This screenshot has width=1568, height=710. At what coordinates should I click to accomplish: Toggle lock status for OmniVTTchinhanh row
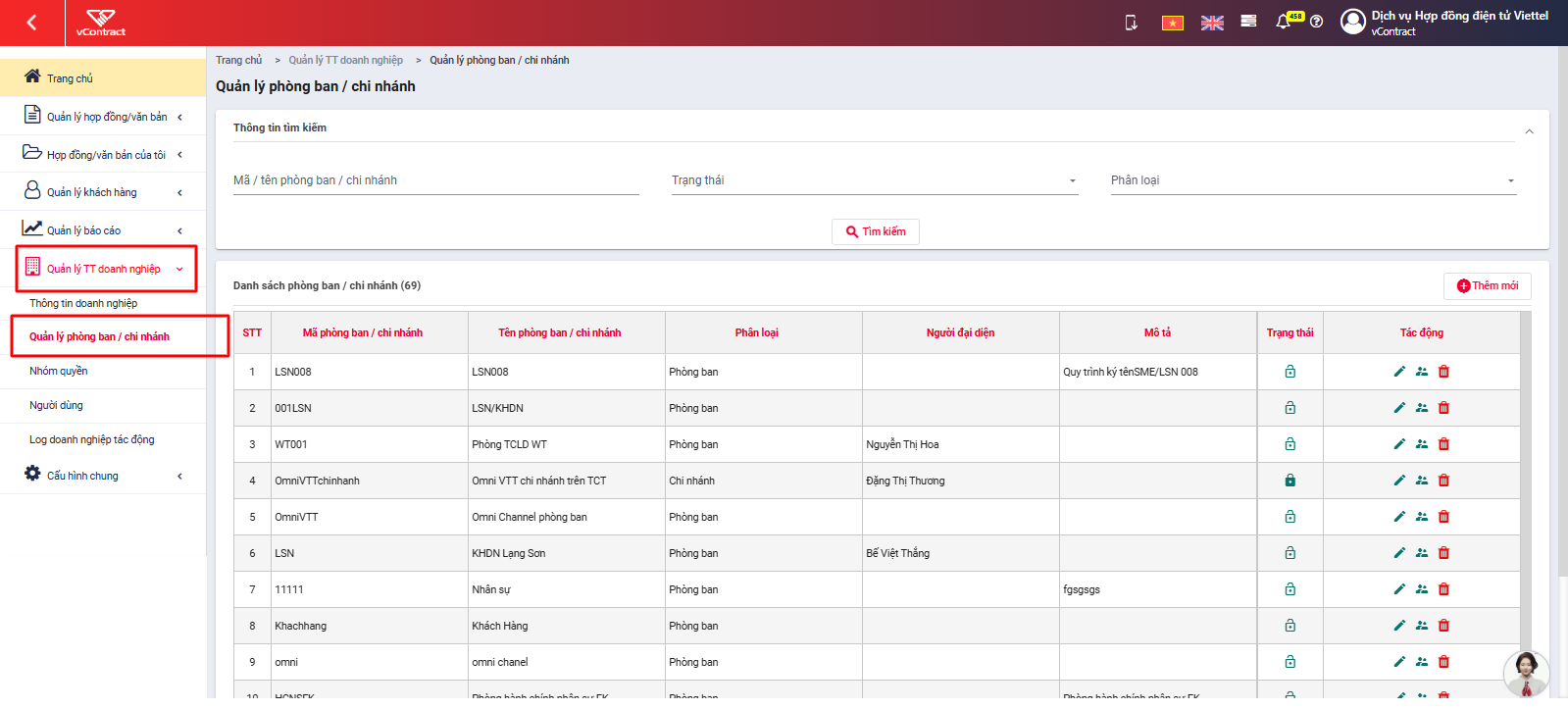[x=1290, y=481]
